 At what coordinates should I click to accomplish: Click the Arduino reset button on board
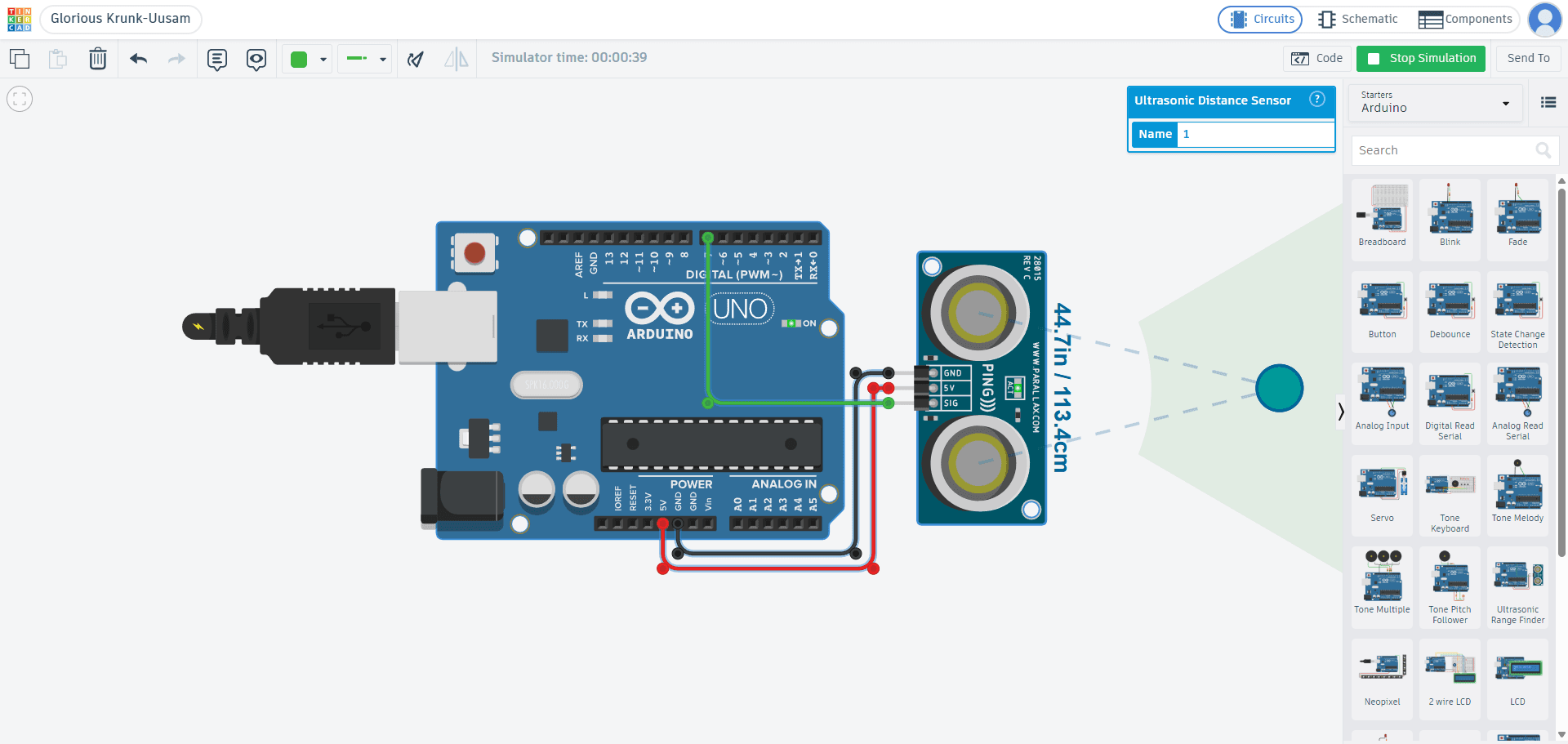(x=474, y=253)
